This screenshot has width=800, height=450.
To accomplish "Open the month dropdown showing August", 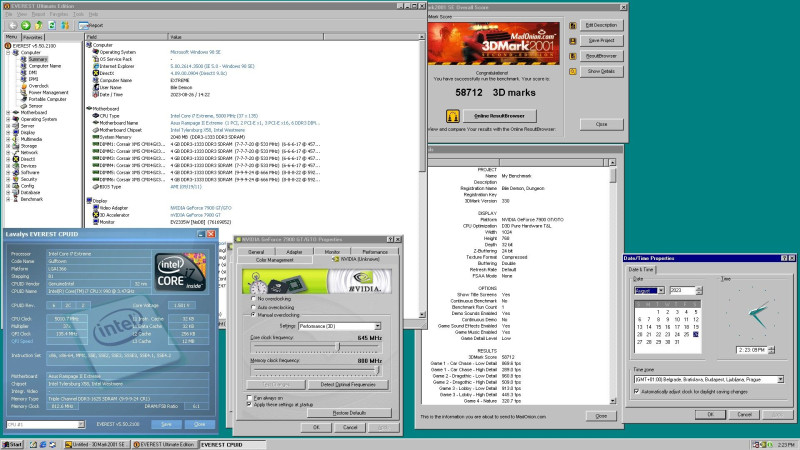I will click(661, 290).
